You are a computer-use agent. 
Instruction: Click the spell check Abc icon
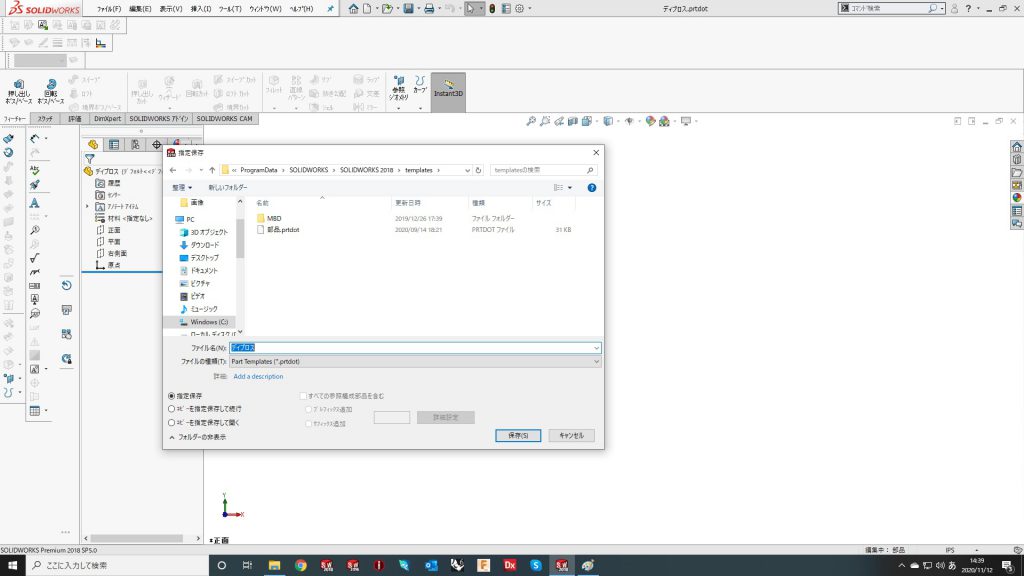pyautogui.click(x=35, y=170)
